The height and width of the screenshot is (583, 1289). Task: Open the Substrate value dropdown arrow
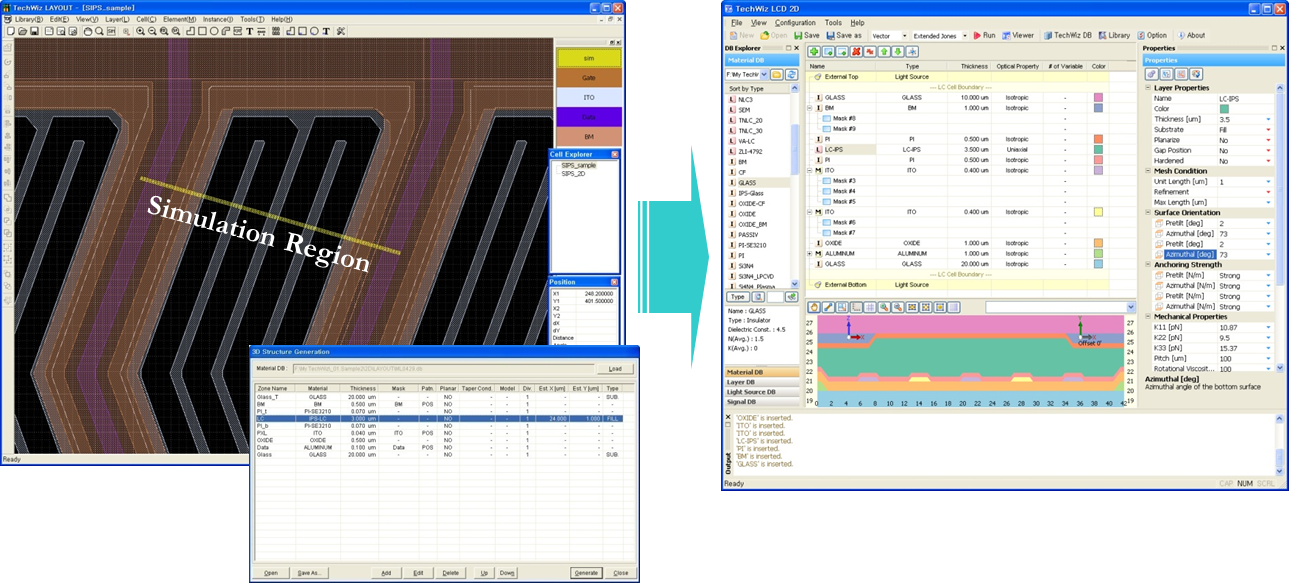[x=1268, y=130]
